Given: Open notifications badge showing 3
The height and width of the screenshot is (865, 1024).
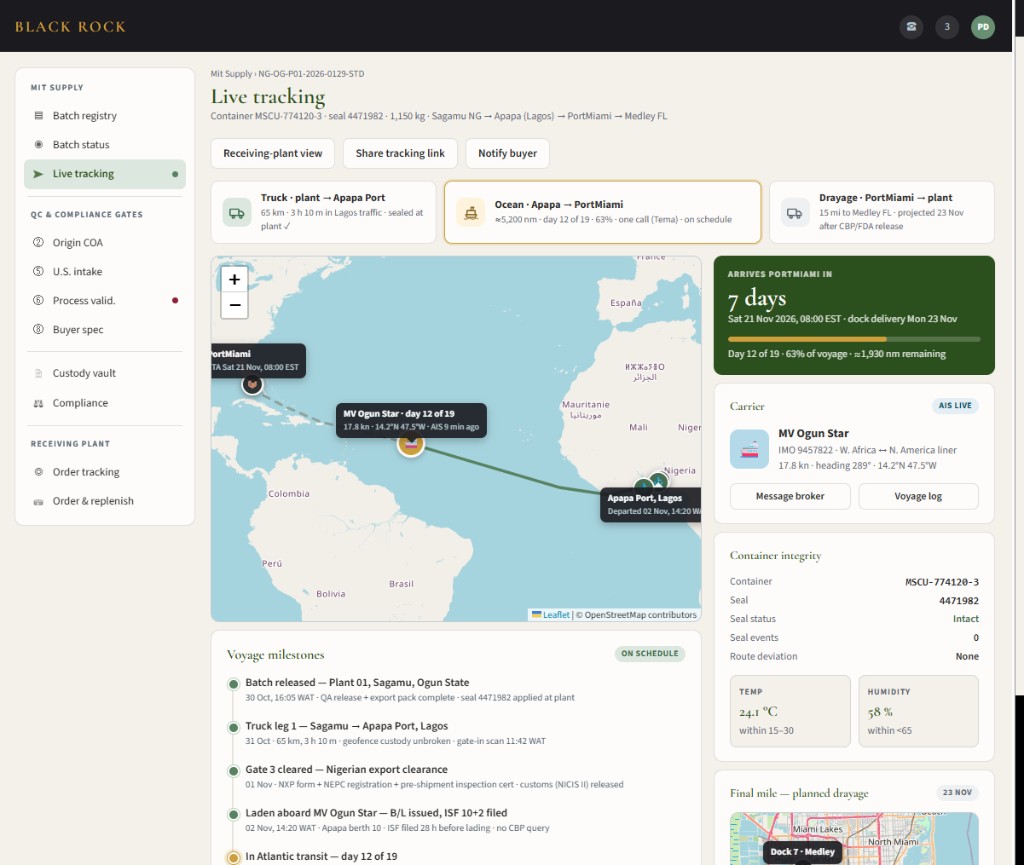Looking at the screenshot, I should (x=947, y=27).
